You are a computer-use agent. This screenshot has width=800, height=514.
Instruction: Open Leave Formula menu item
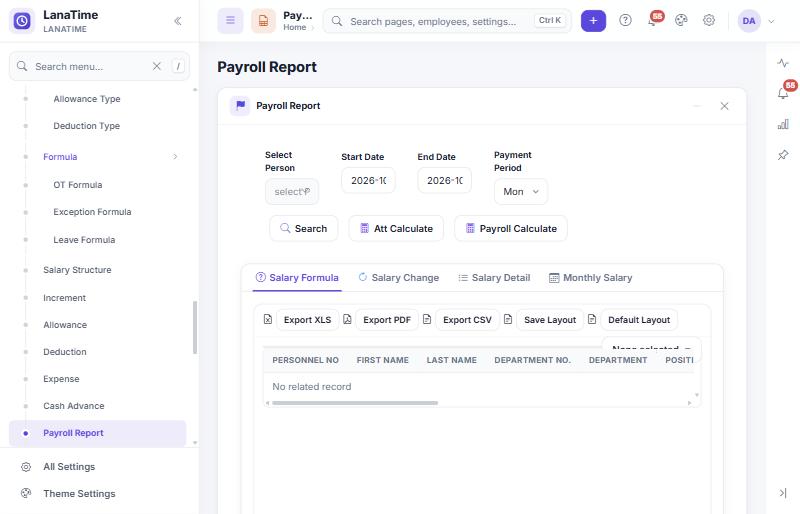coord(84,239)
